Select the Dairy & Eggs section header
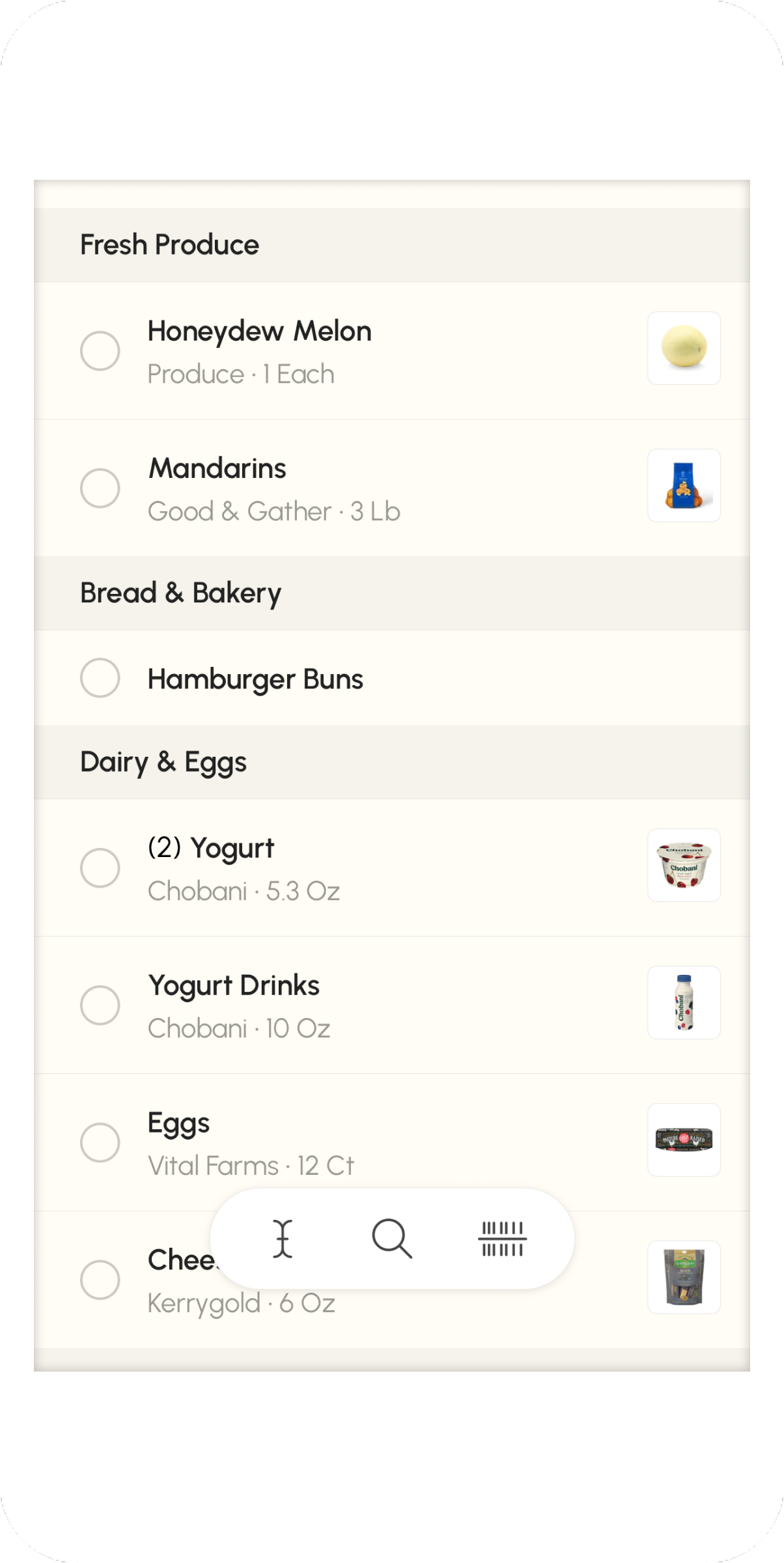The width and height of the screenshot is (784, 1563). (x=163, y=763)
